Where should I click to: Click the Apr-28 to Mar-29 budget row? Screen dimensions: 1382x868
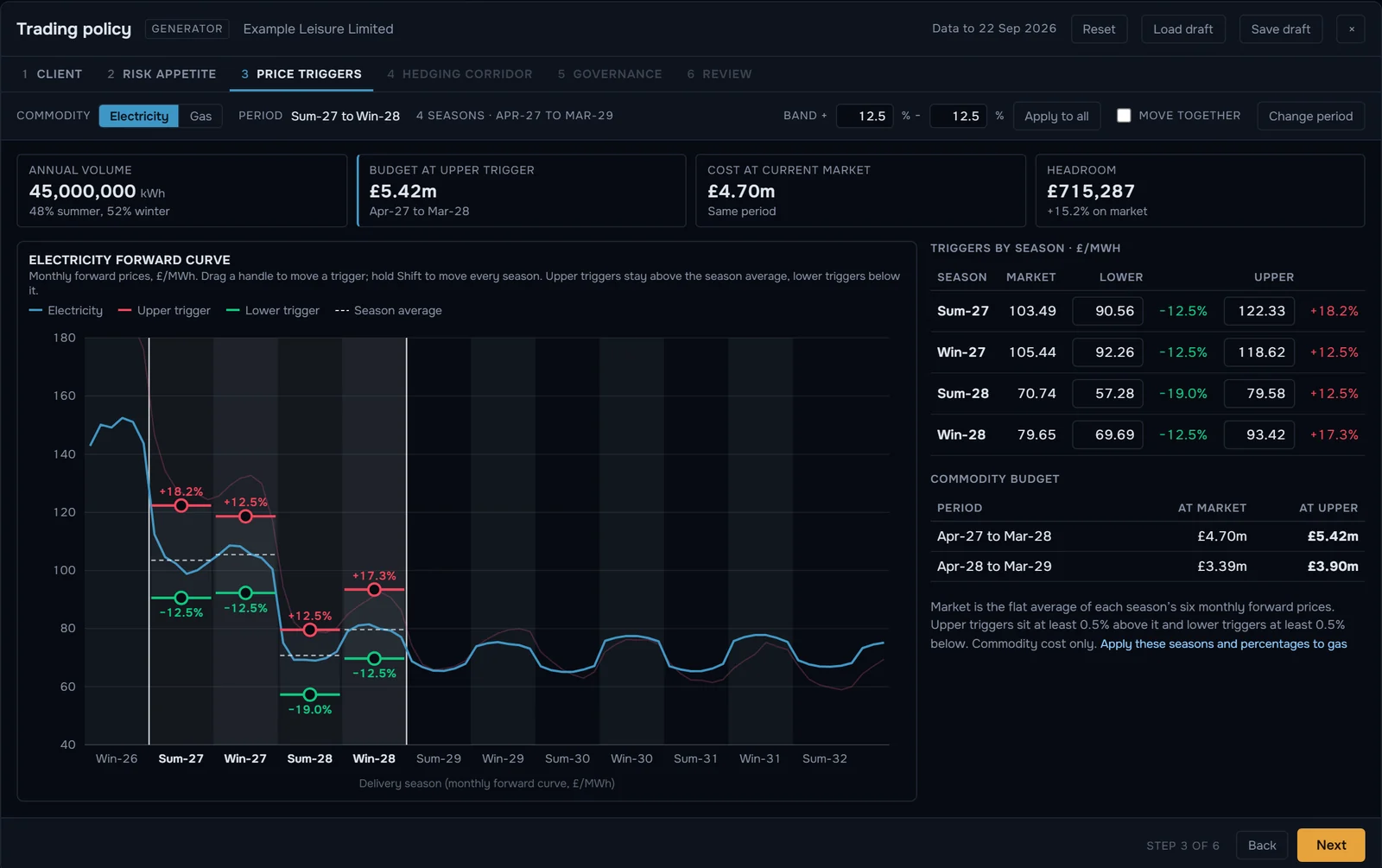pyautogui.click(x=1147, y=567)
